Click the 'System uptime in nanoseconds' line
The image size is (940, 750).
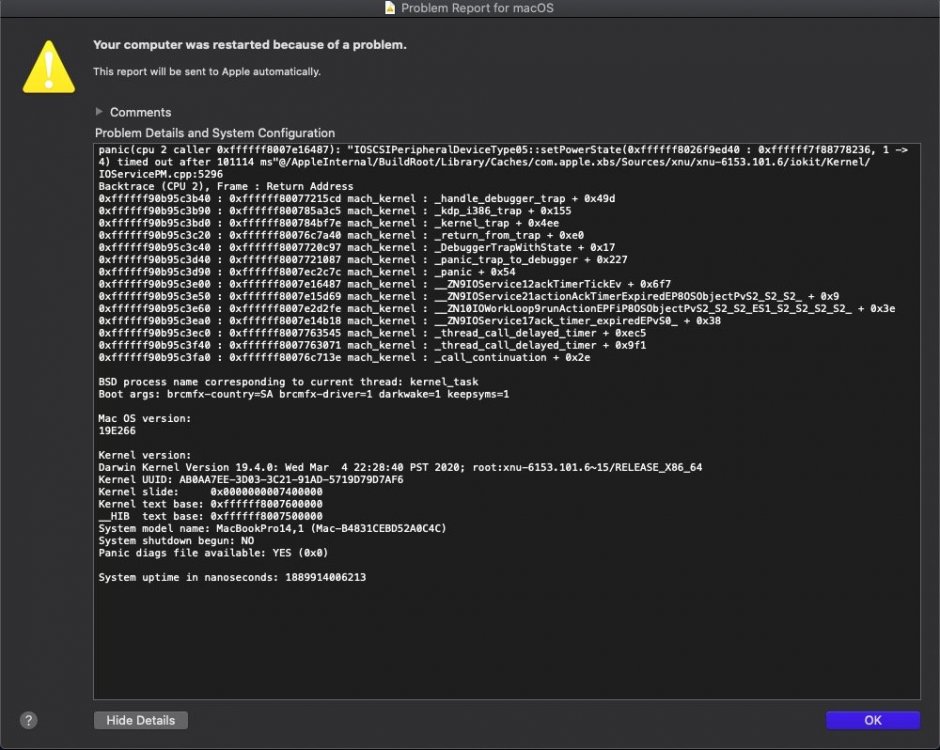[232, 577]
